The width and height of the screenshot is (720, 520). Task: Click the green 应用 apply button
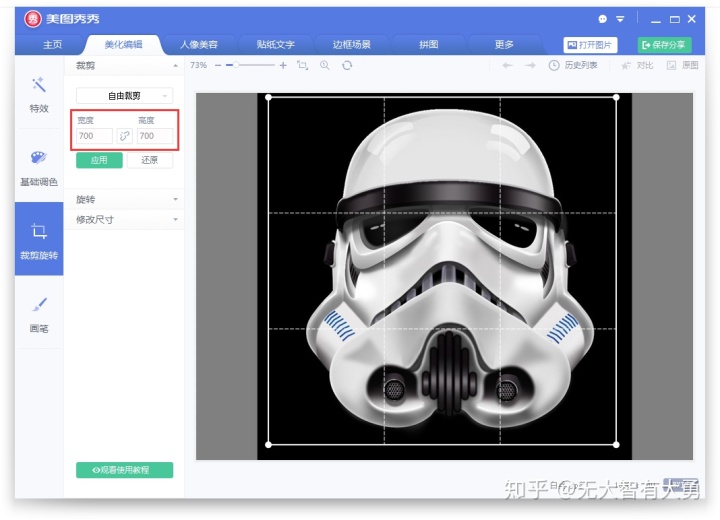tap(99, 160)
